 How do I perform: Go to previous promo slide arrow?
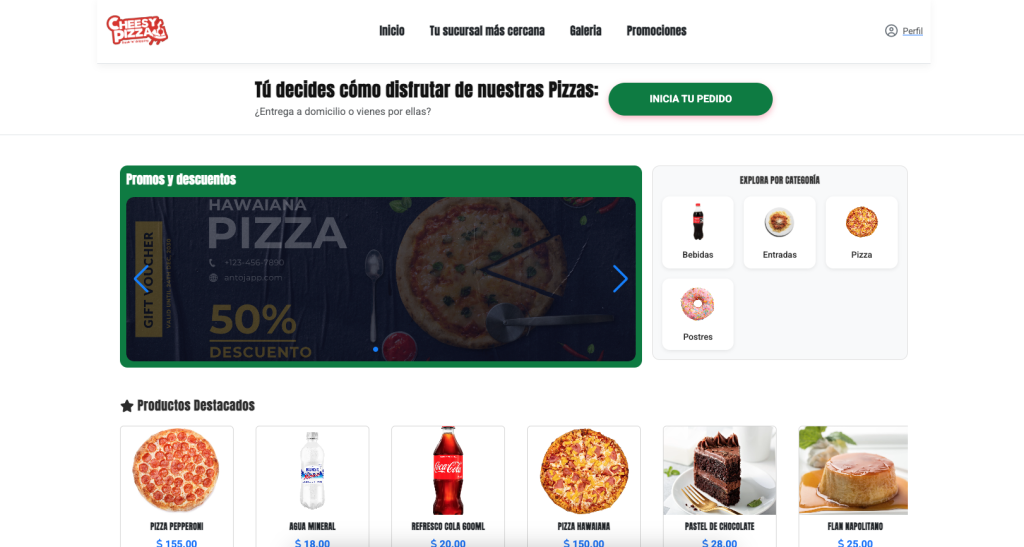click(x=142, y=279)
